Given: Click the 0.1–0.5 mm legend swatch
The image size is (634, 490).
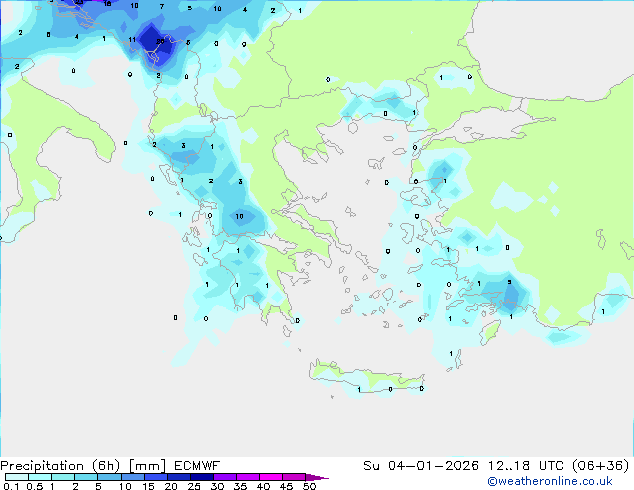Looking at the screenshot, I should point(17,477).
